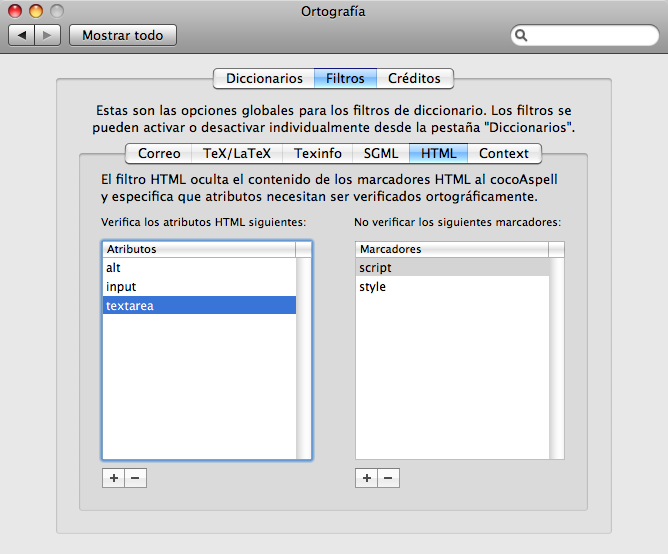Click the Atributos column header
Screen dimensions: 668x554
pos(199,249)
